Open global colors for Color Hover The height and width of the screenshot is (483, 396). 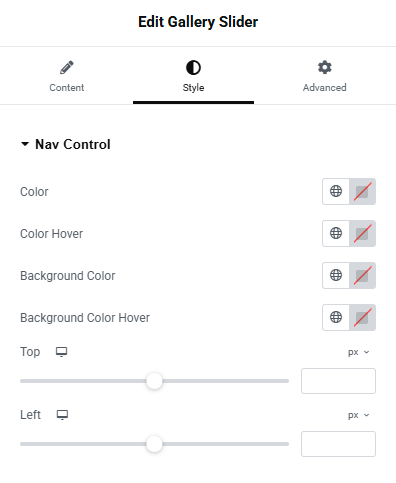pyautogui.click(x=336, y=233)
